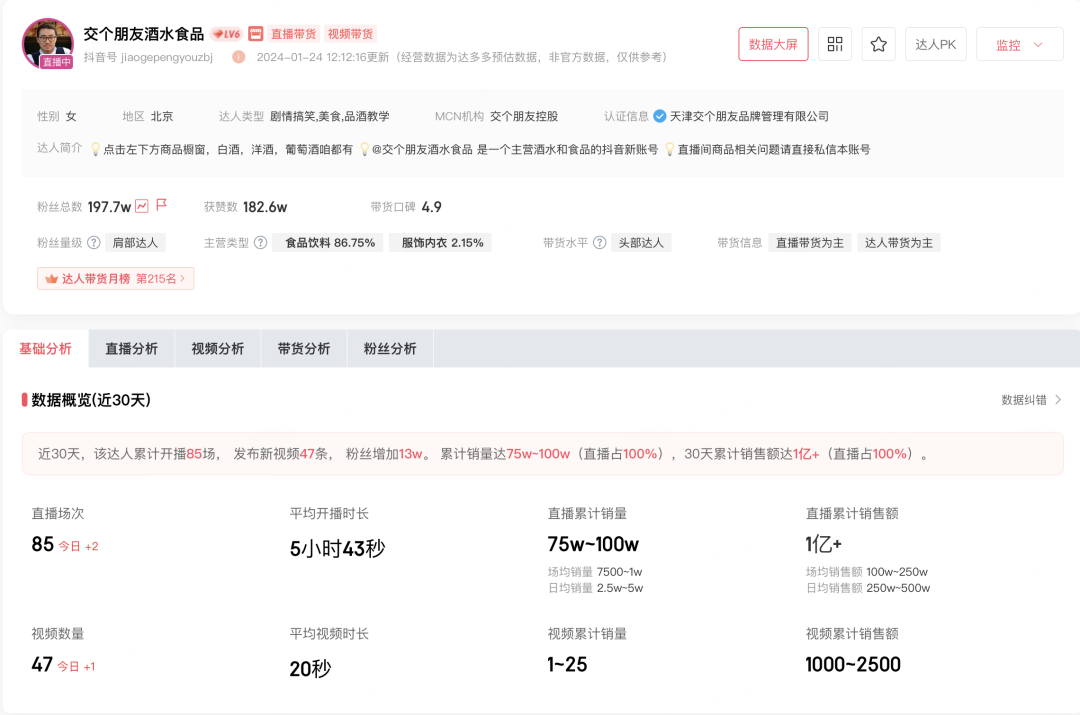Favorite this creator with the star icon
The width and height of the screenshot is (1080, 715).
878,44
